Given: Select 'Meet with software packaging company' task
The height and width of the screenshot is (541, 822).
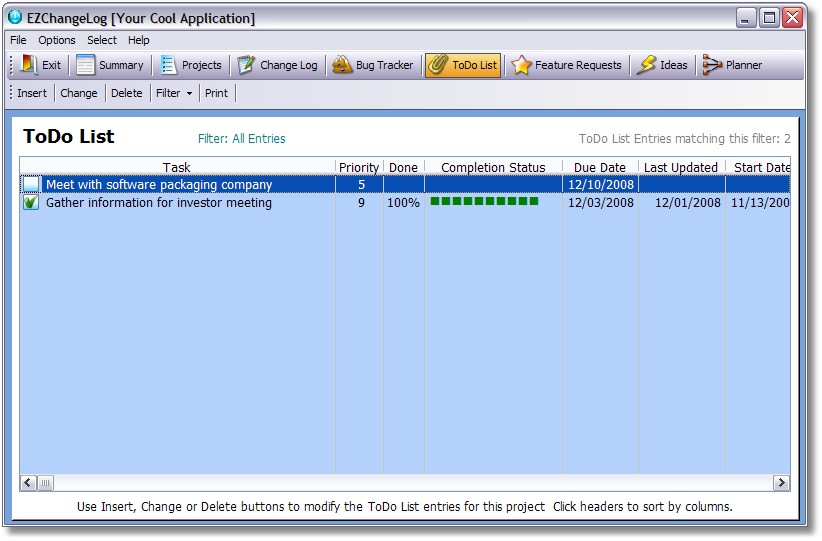Looking at the screenshot, I should [159, 185].
